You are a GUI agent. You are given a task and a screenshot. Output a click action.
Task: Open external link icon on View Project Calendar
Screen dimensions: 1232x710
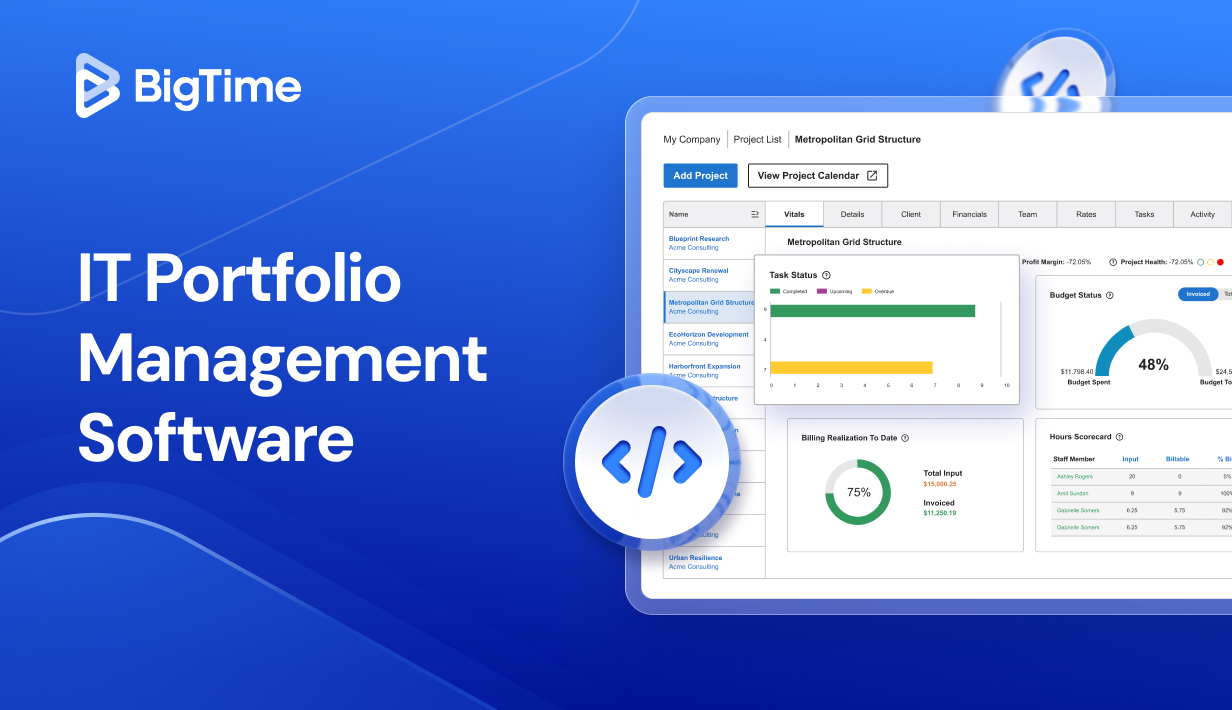pyautogui.click(x=872, y=176)
